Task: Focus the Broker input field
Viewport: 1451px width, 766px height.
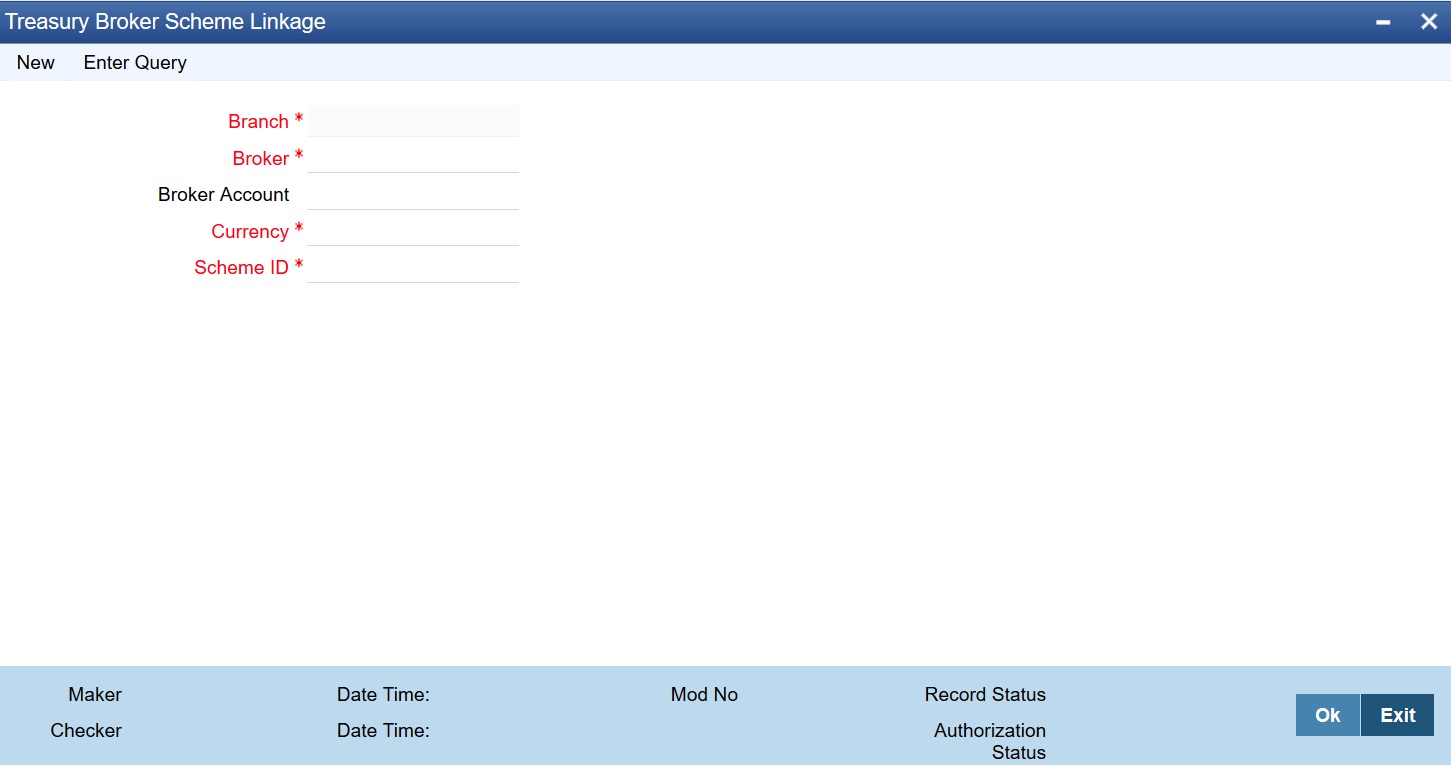Action: tap(413, 158)
